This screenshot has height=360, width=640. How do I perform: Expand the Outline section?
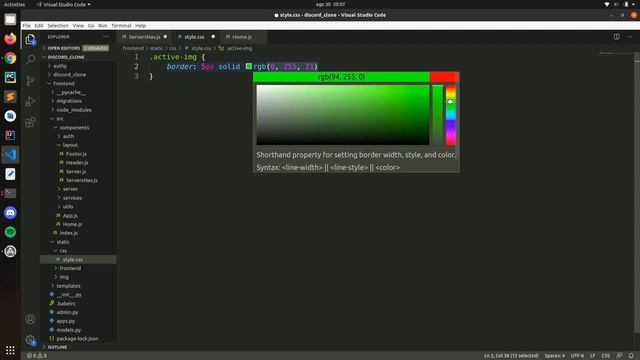click(x=57, y=347)
